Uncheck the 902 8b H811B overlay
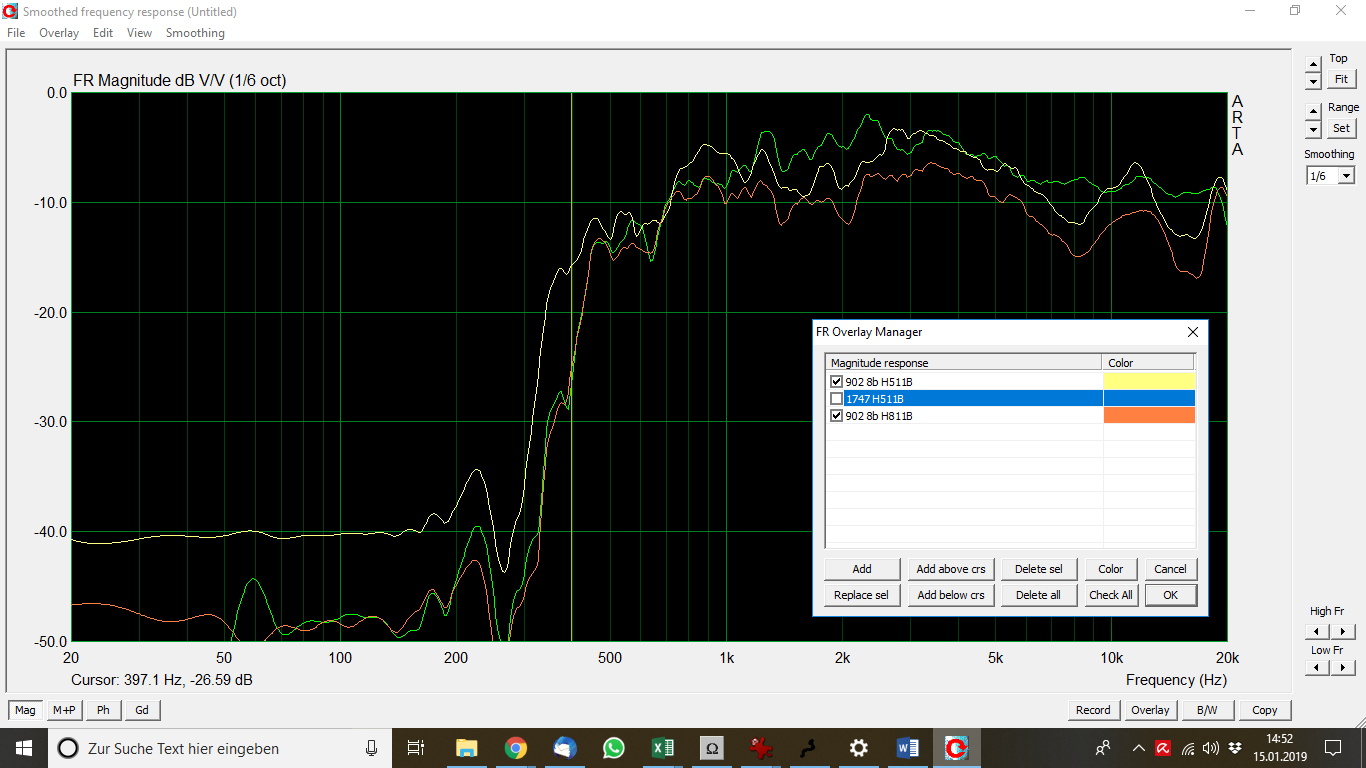The image size is (1366, 768). [837, 415]
